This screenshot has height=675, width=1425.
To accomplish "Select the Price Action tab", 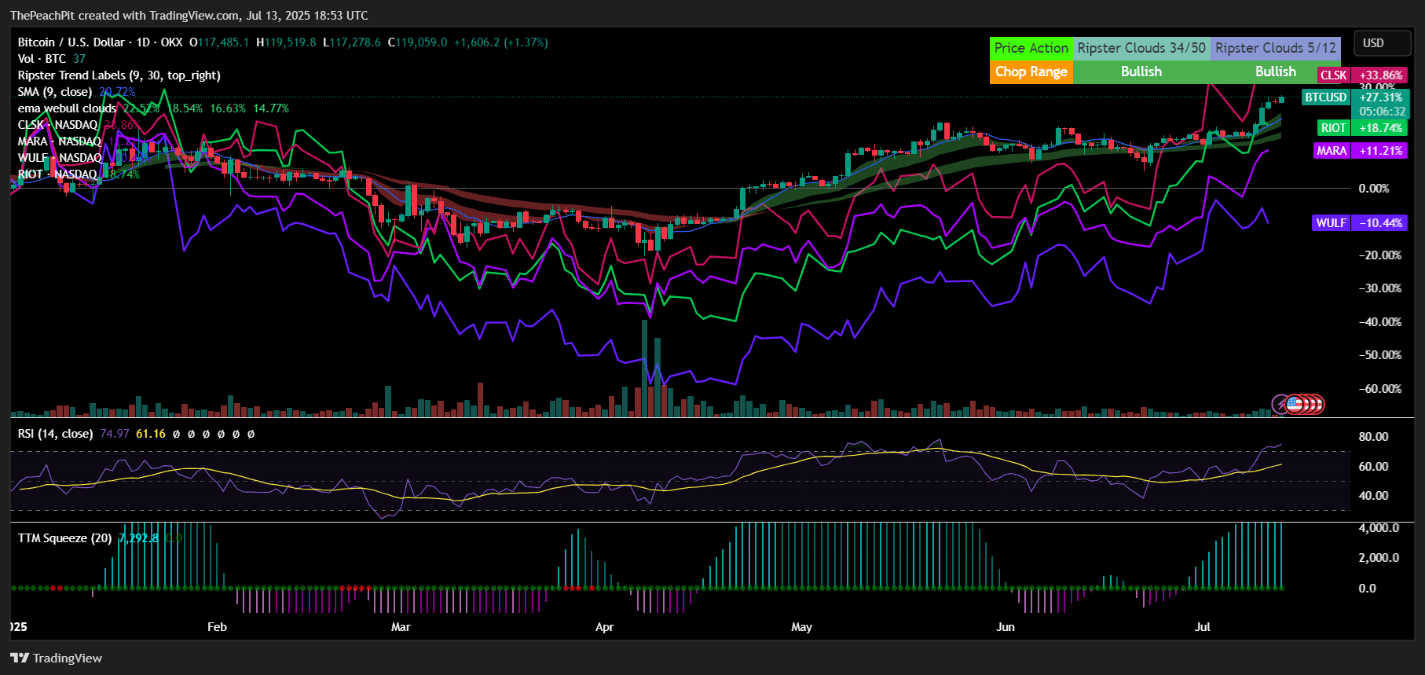I will [1031, 47].
